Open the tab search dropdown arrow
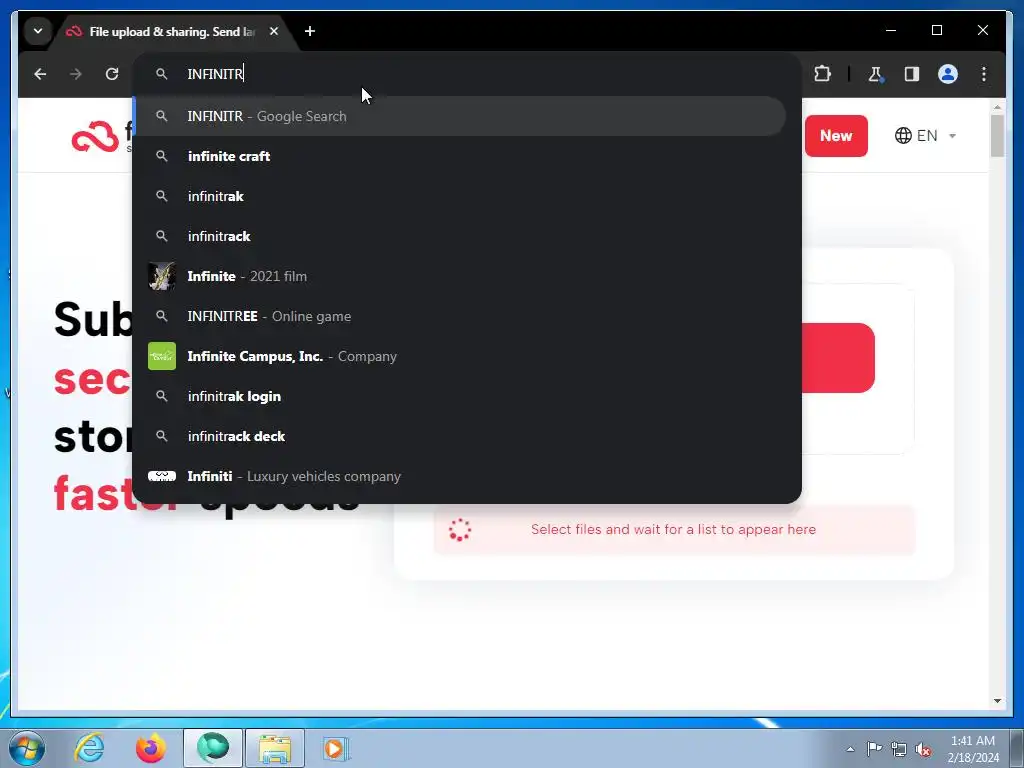The width and height of the screenshot is (1024, 768). [x=38, y=31]
